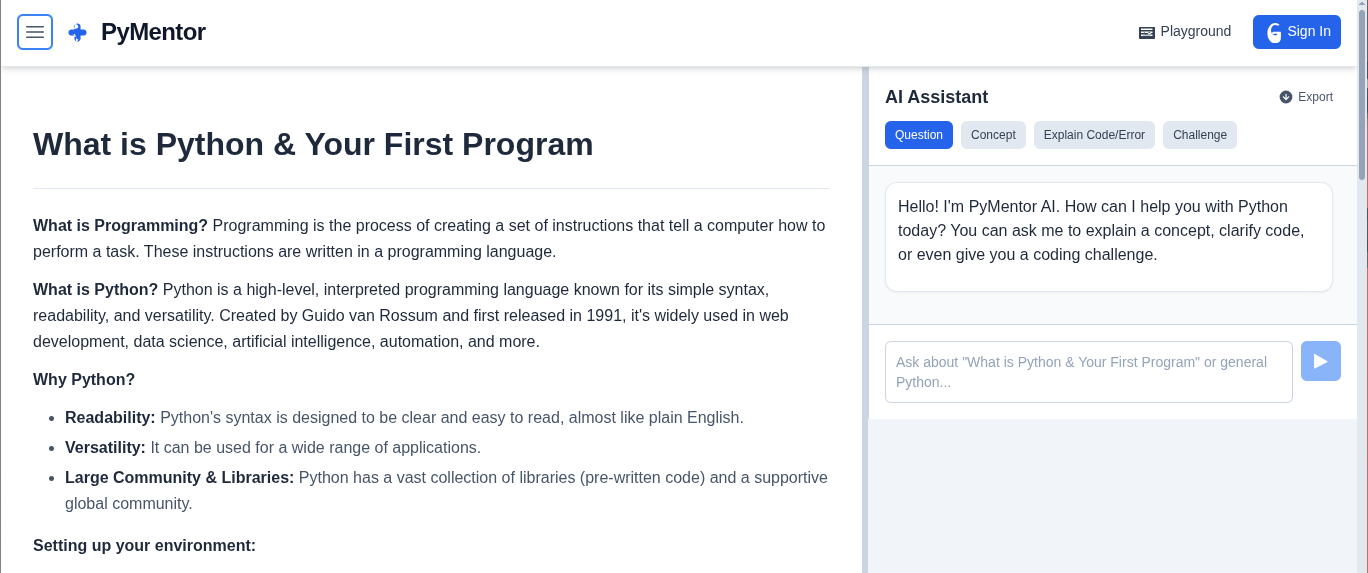Viewport: 1368px width, 573px height.
Task: Send the message with the arrow button
Action: pyautogui.click(x=1321, y=361)
